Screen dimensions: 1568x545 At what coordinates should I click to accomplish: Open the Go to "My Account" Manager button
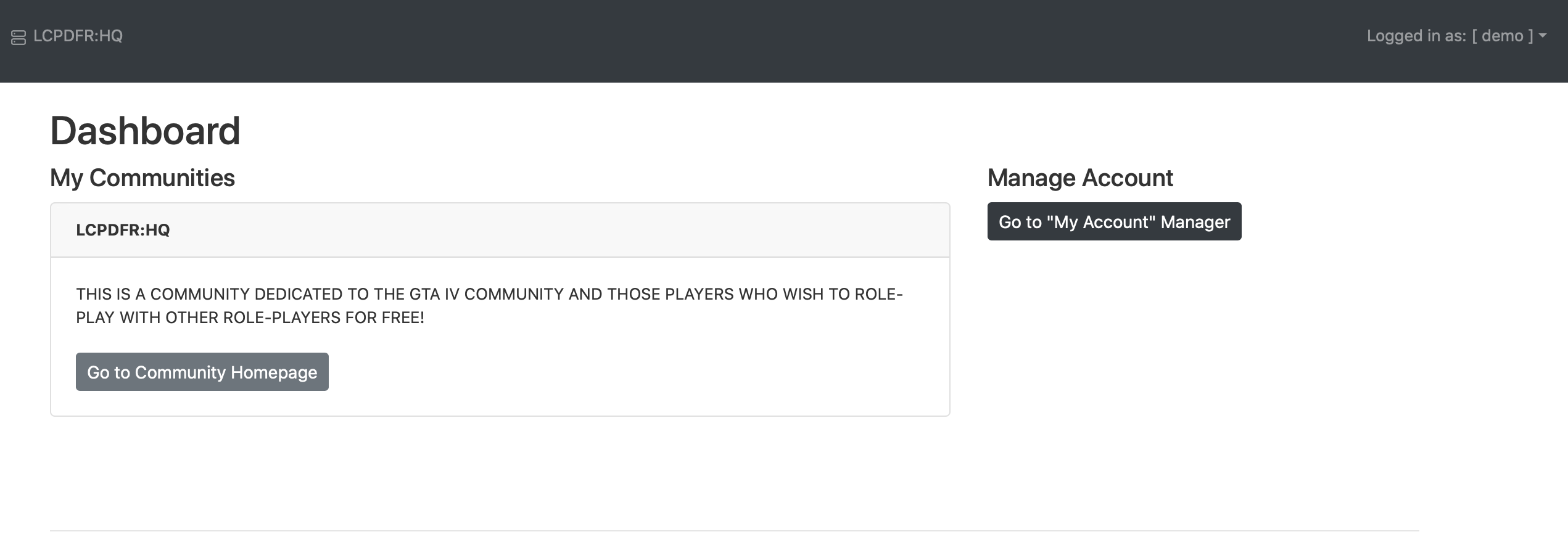click(1114, 221)
